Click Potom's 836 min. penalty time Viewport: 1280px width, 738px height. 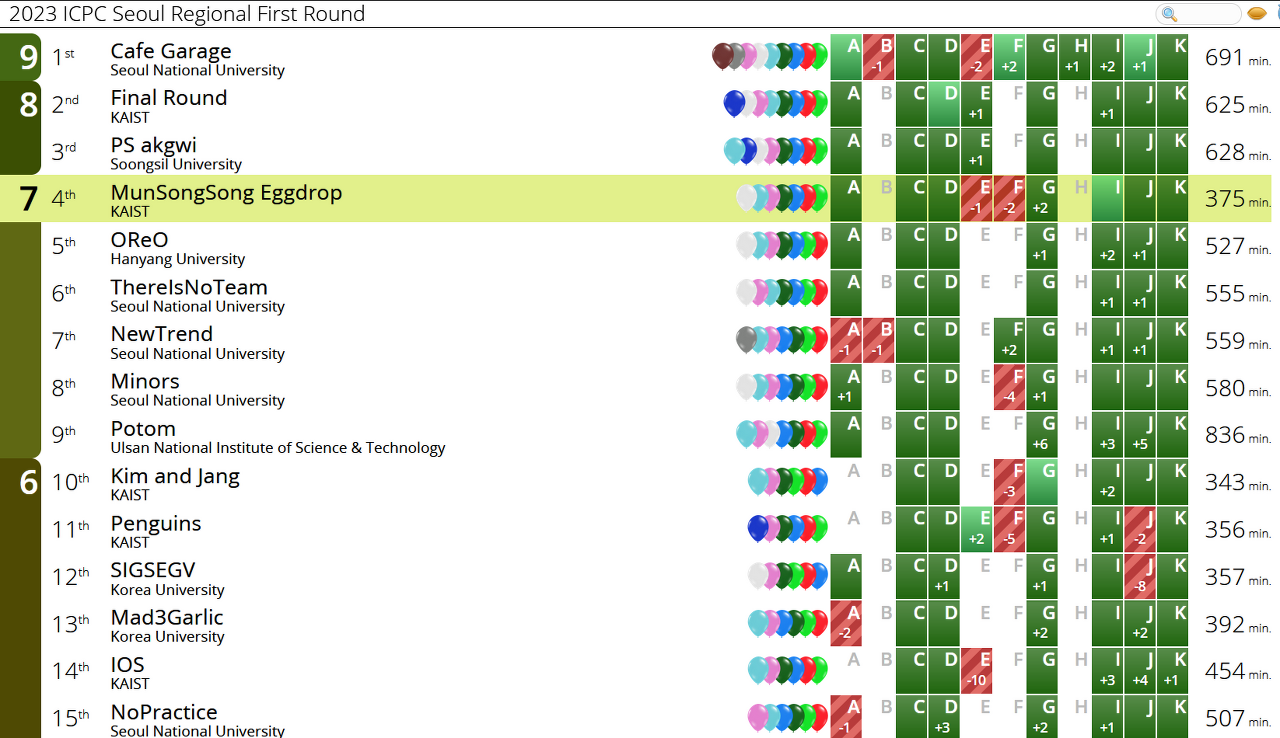tap(1238, 435)
